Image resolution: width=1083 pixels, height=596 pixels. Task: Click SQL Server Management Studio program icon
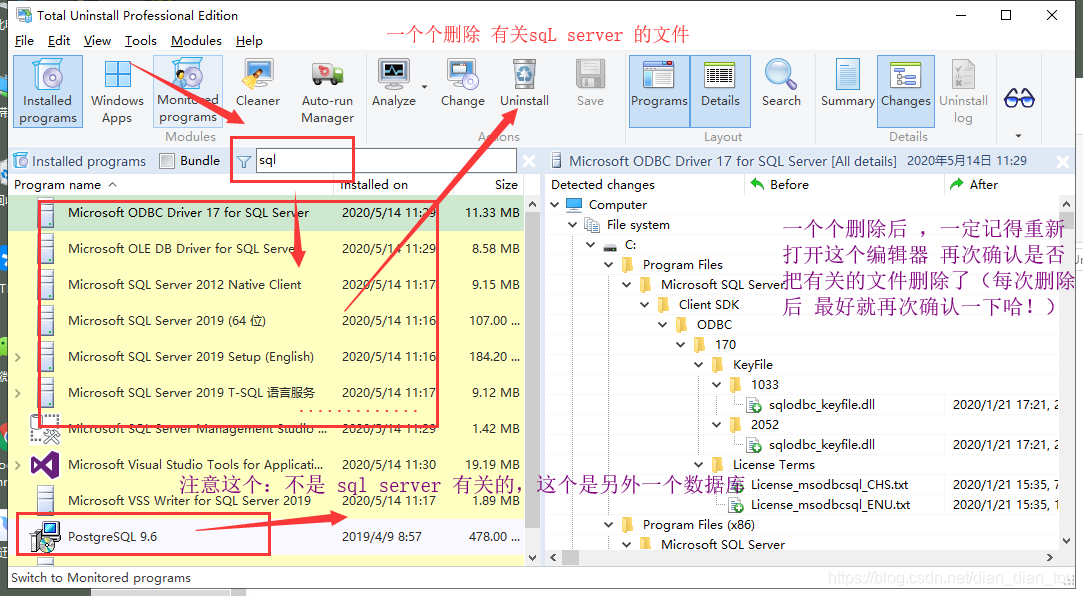tap(45, 429)
